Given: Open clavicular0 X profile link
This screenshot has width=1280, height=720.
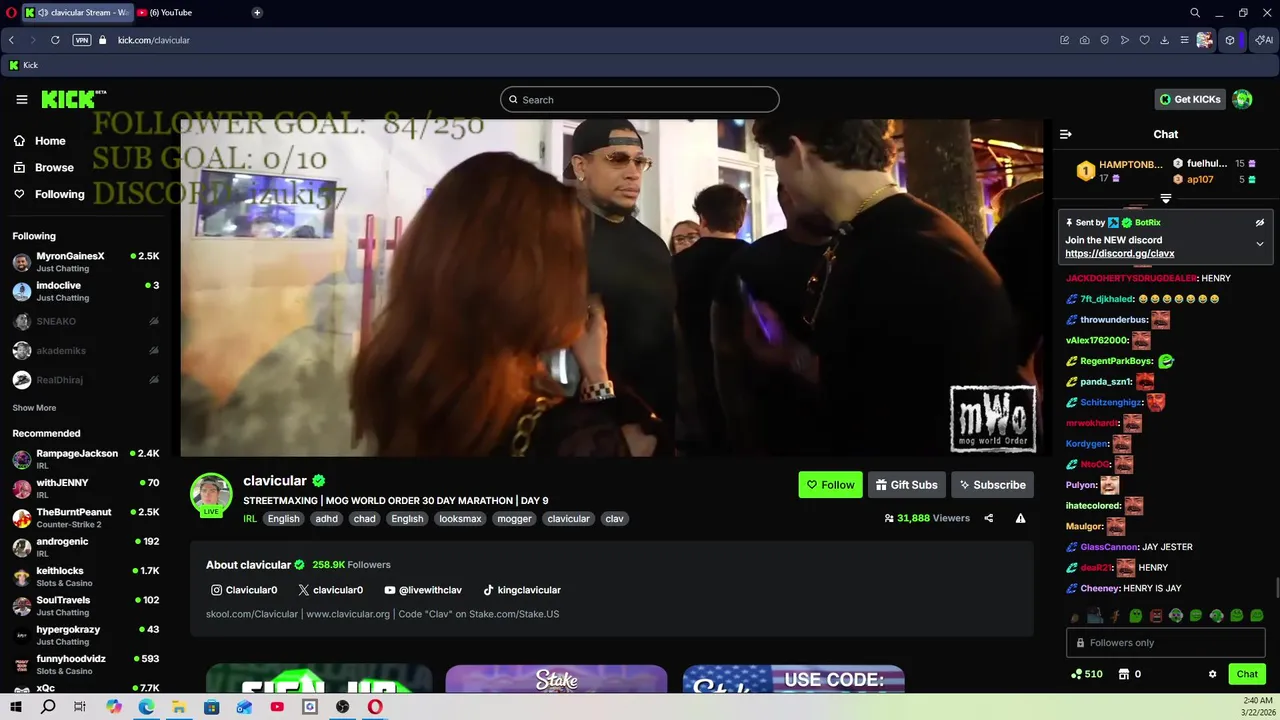Looking at the screenshot, I should tap(331, 590).
